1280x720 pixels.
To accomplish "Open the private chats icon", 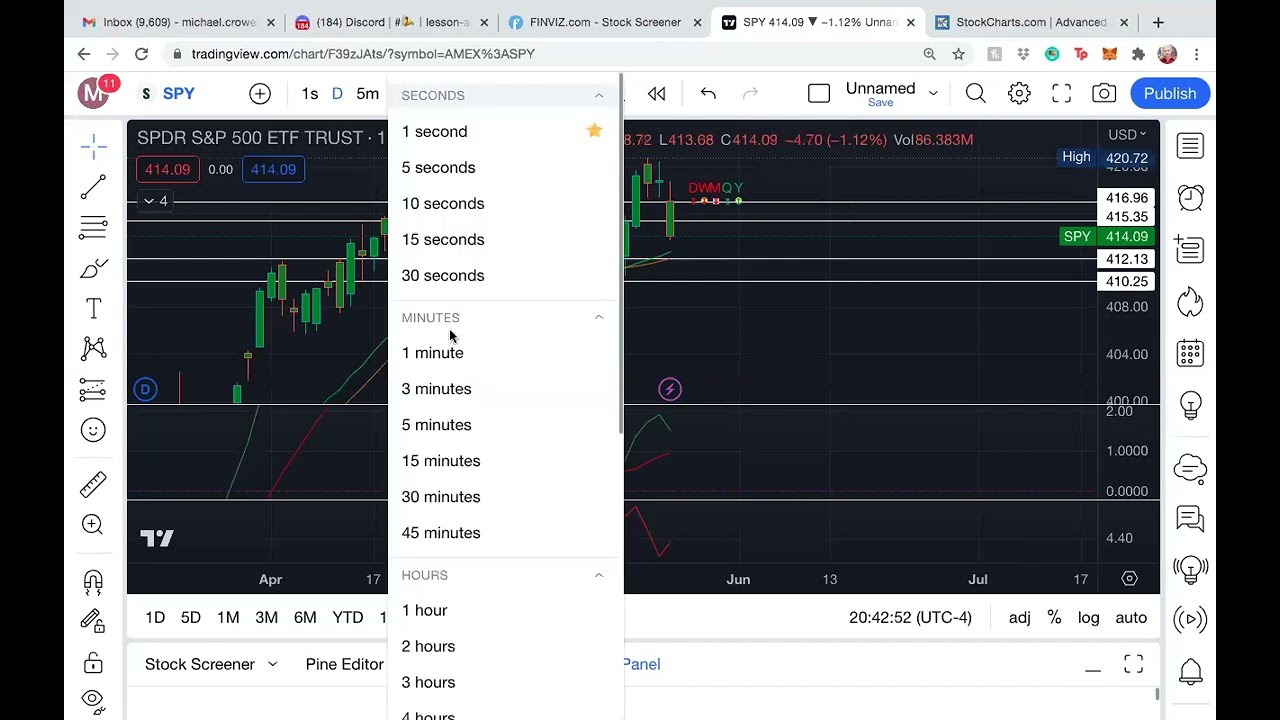I will (1190, 518).
